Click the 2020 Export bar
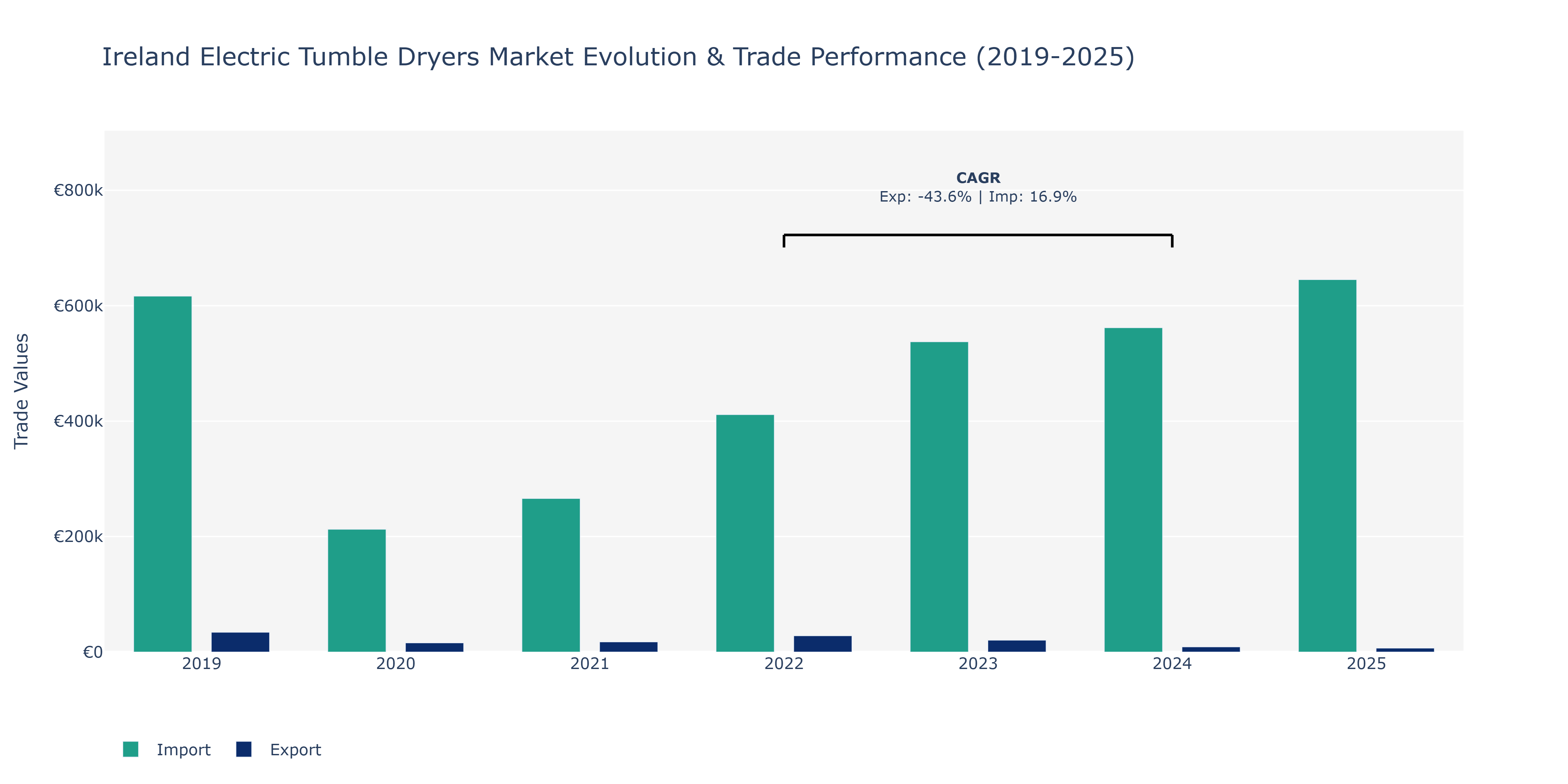This screenshot has width=1568, height=784. click(434, 648)
